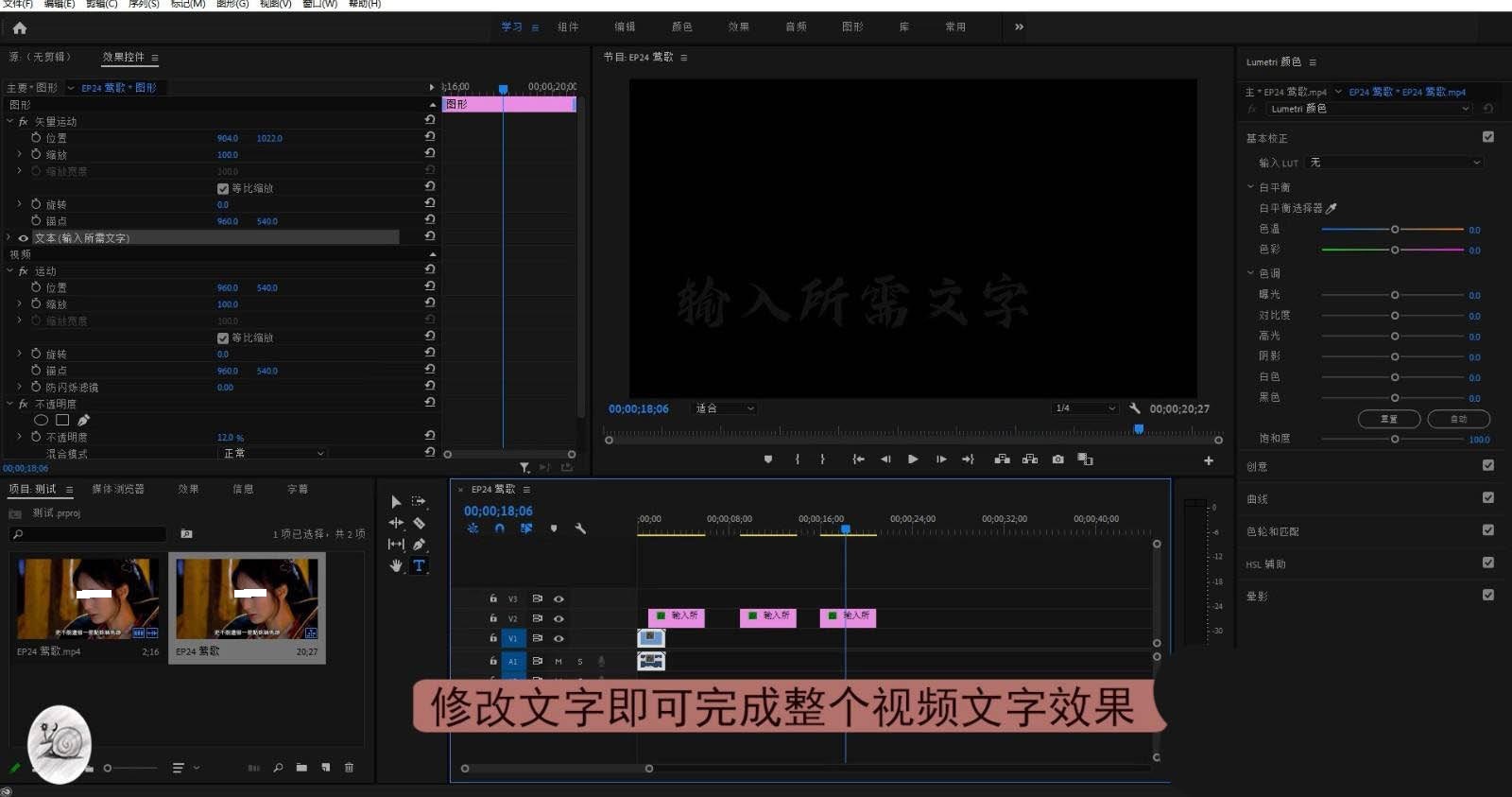Image resolution: width=1512 pixels, height=797 pixels.
Task: Select the Type (T) tool
Action: click(419, 565)
